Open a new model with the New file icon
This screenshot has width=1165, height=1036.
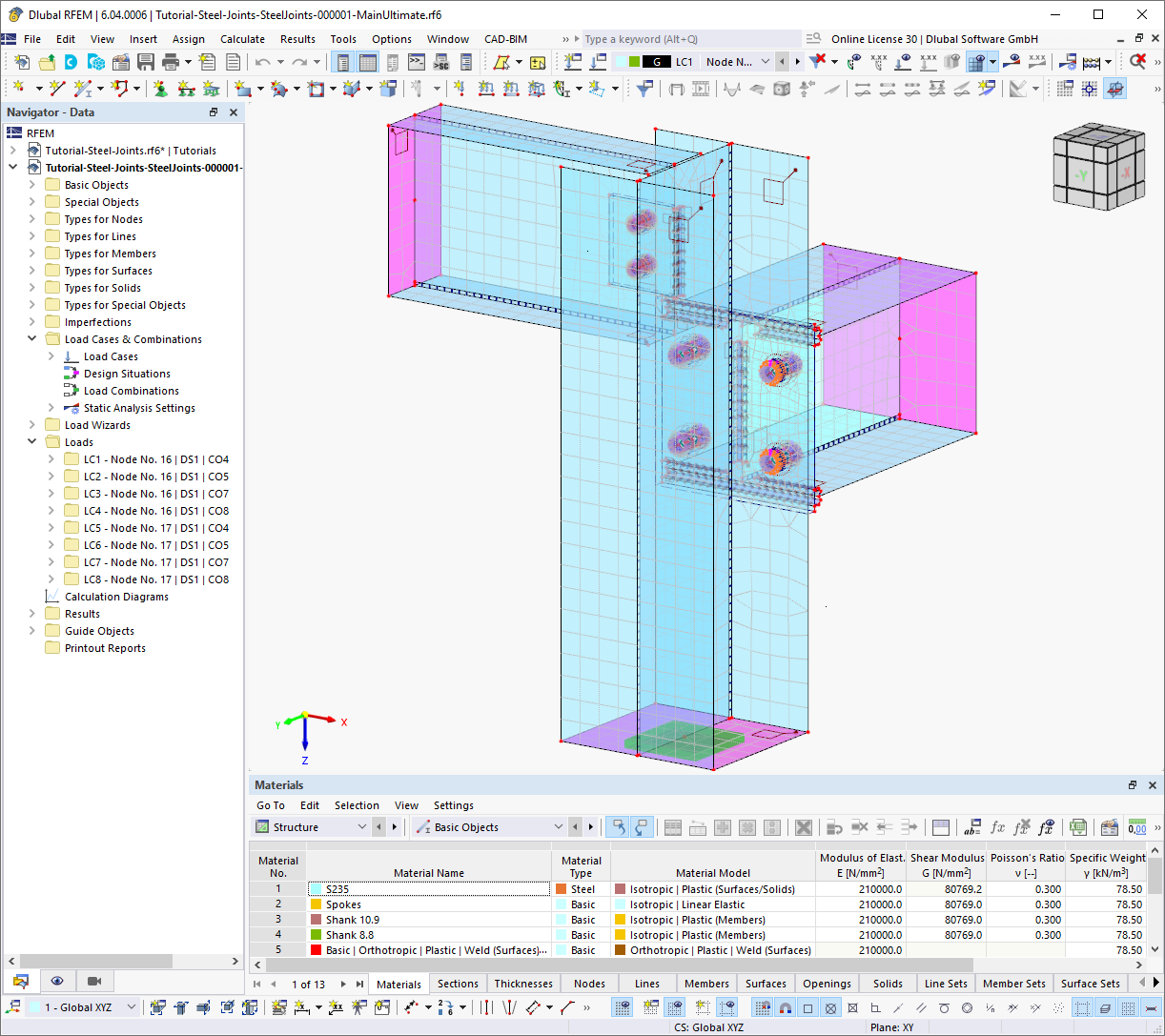point(23,64)
